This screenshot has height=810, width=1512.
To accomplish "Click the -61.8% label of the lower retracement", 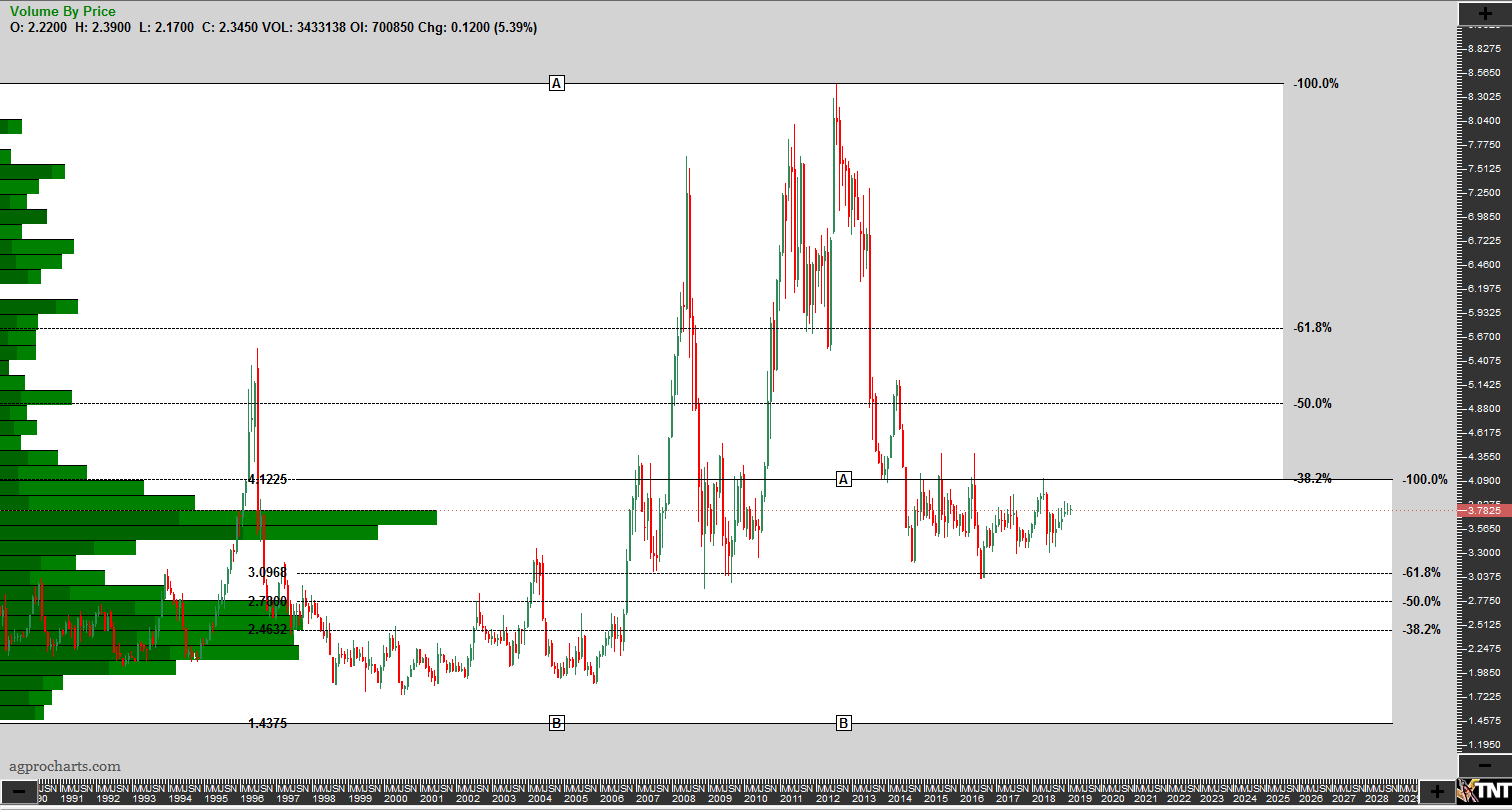I will 1421,573.
